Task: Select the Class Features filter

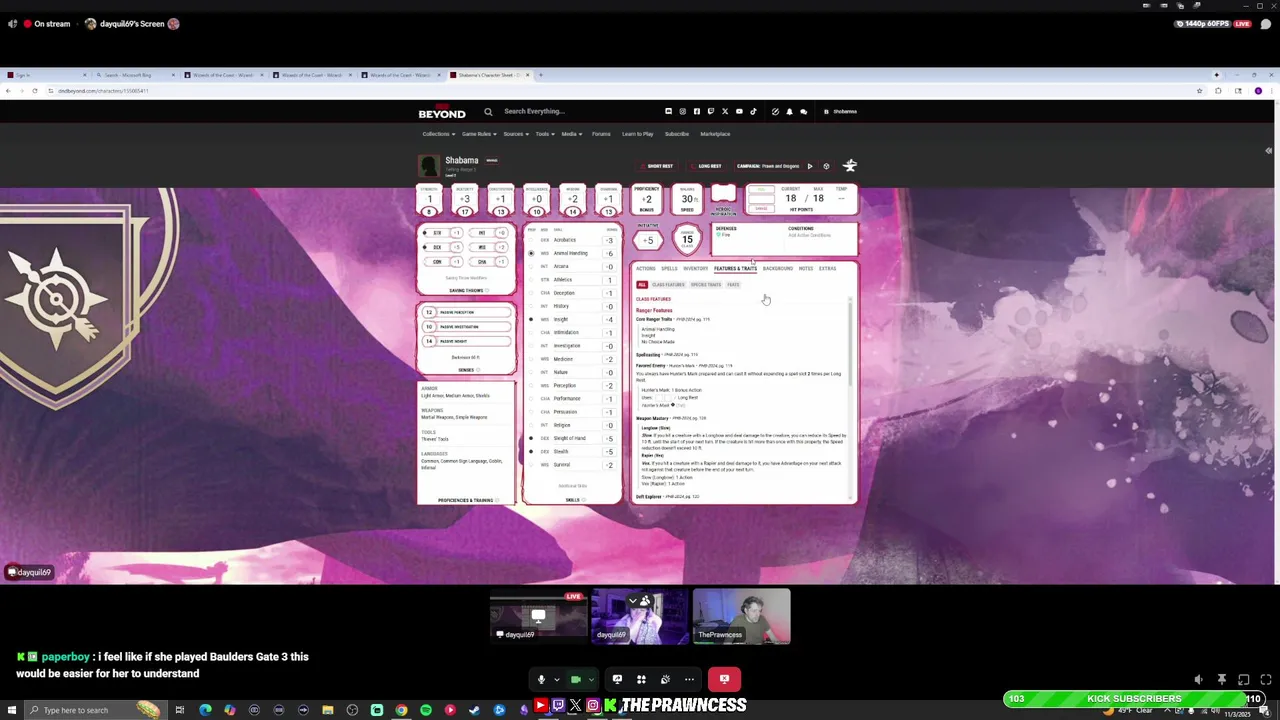Action: coord(668,285)
